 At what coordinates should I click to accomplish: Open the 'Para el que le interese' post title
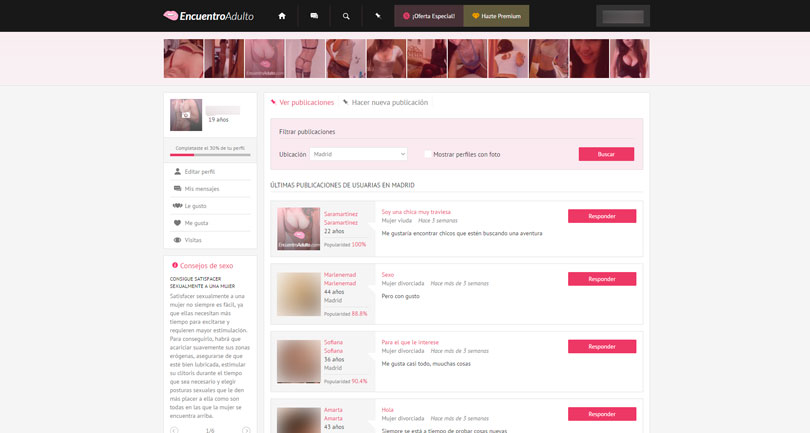[410, 342]
